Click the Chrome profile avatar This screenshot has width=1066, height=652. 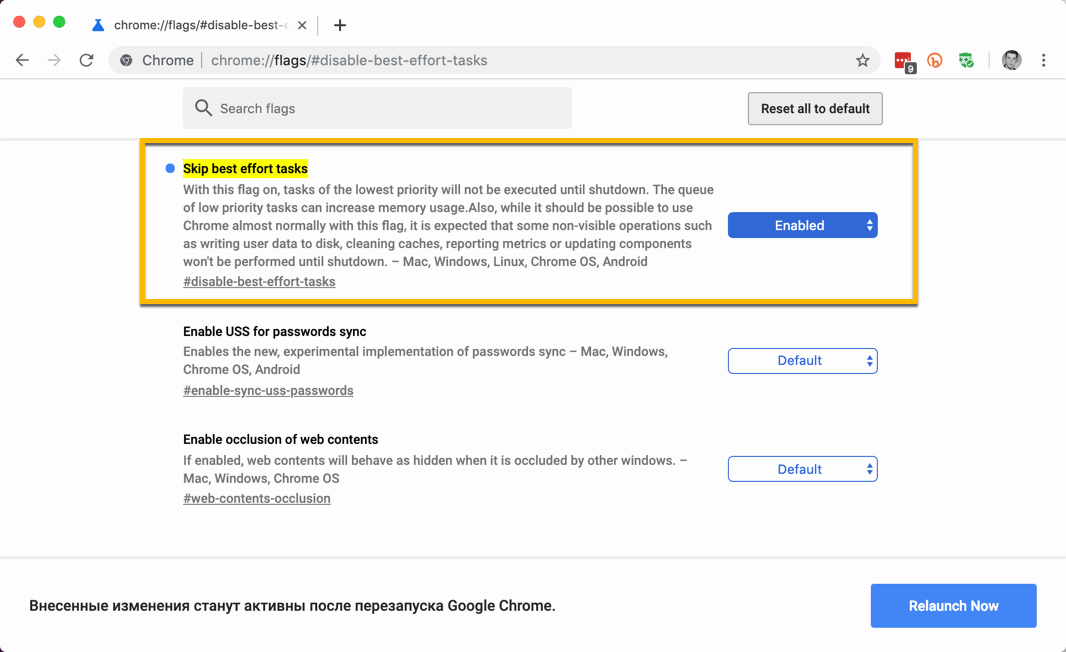click(1011, 60)
